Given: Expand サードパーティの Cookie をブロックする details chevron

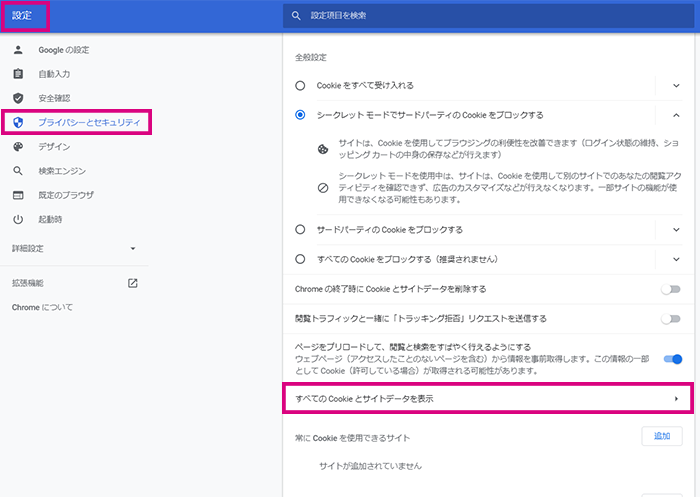Looking at the screenshot, I should click(x=676, y=230).
